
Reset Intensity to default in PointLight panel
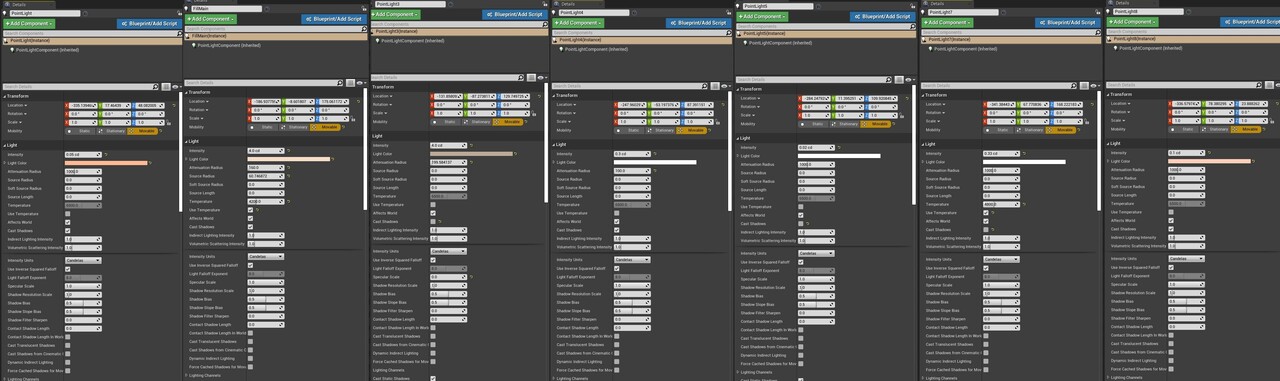[x=106, y=155]
